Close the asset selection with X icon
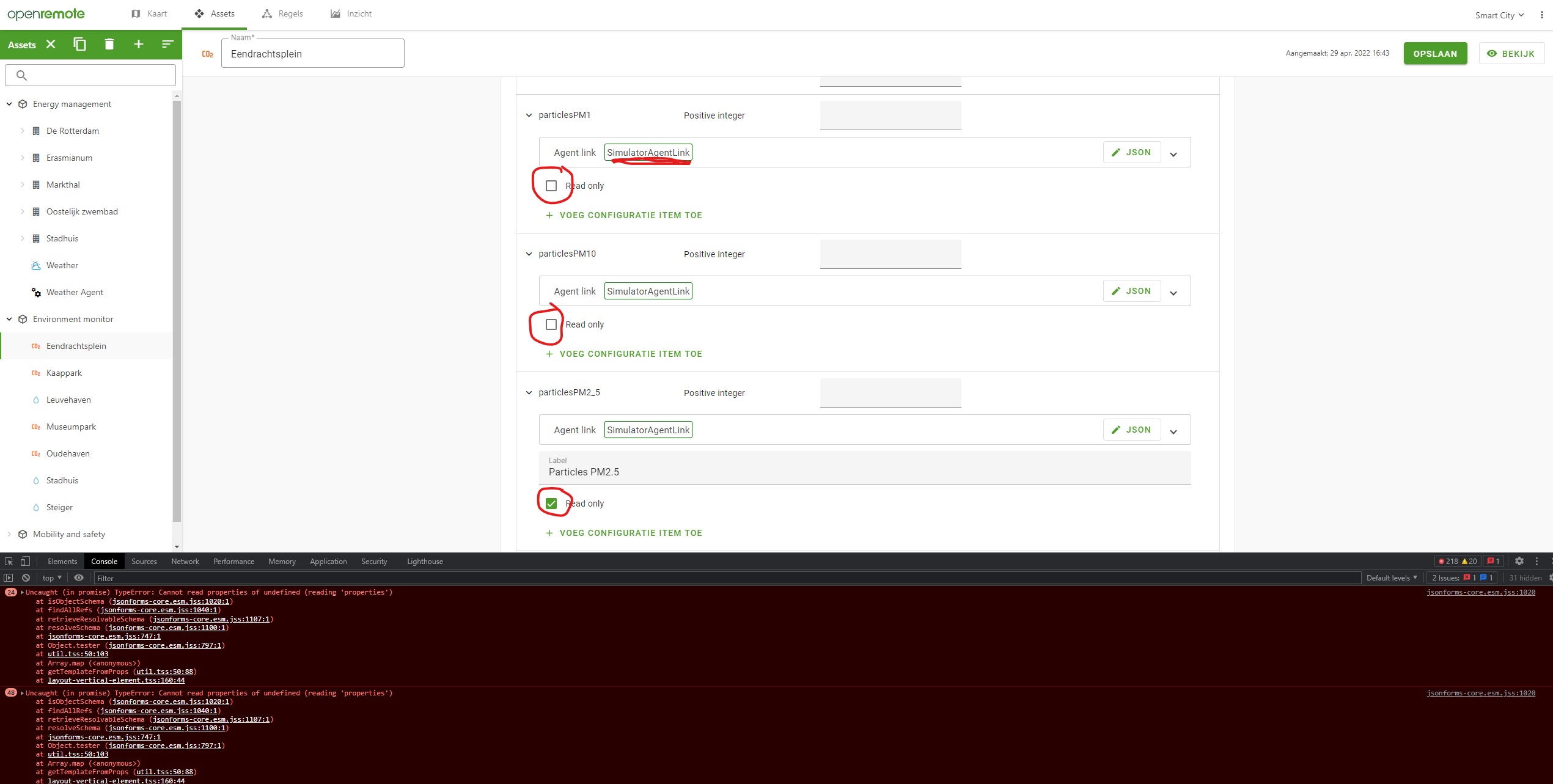The image size is (1553, 784). click(51, 44)
